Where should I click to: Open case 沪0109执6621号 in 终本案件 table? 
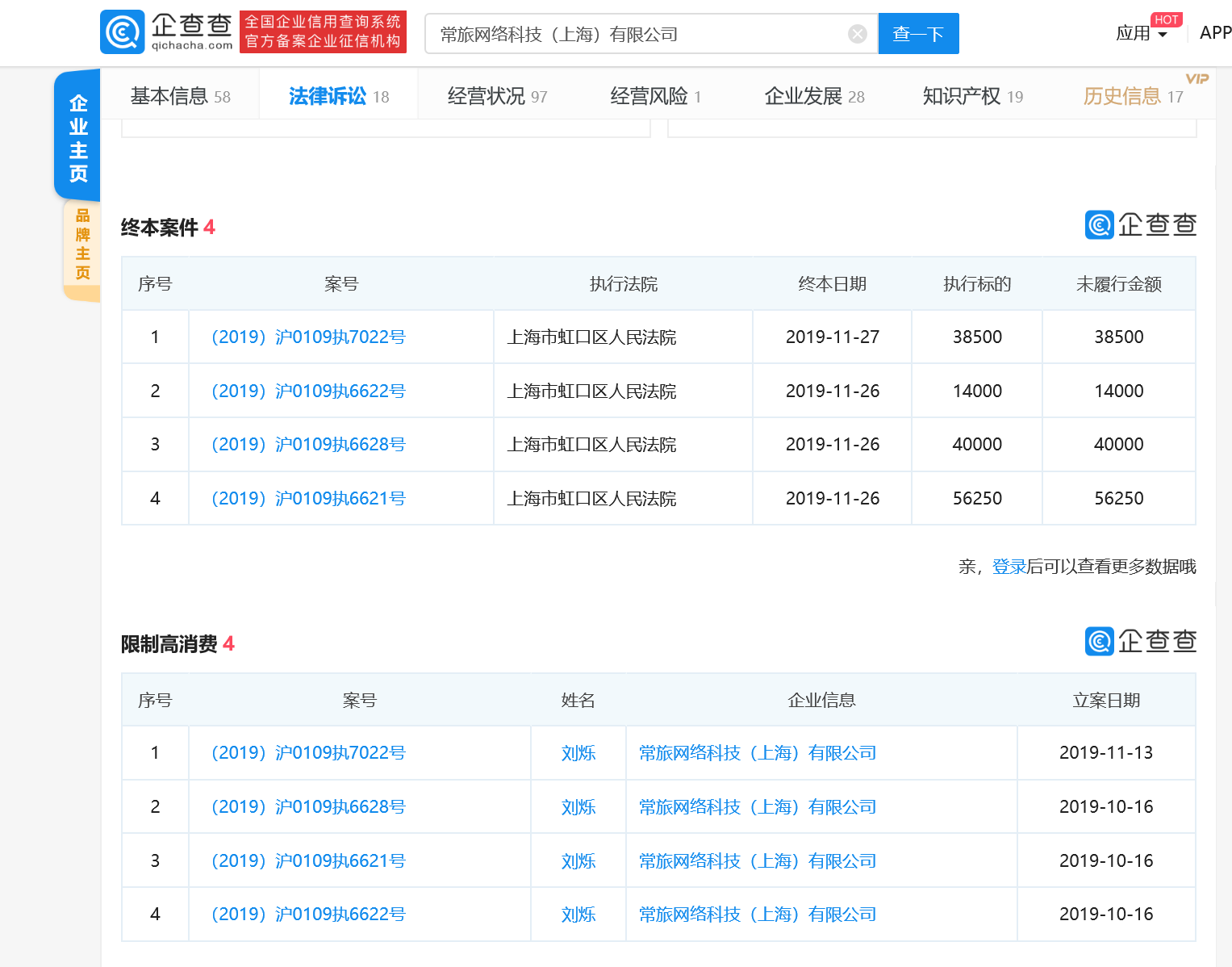pos(308,498)
